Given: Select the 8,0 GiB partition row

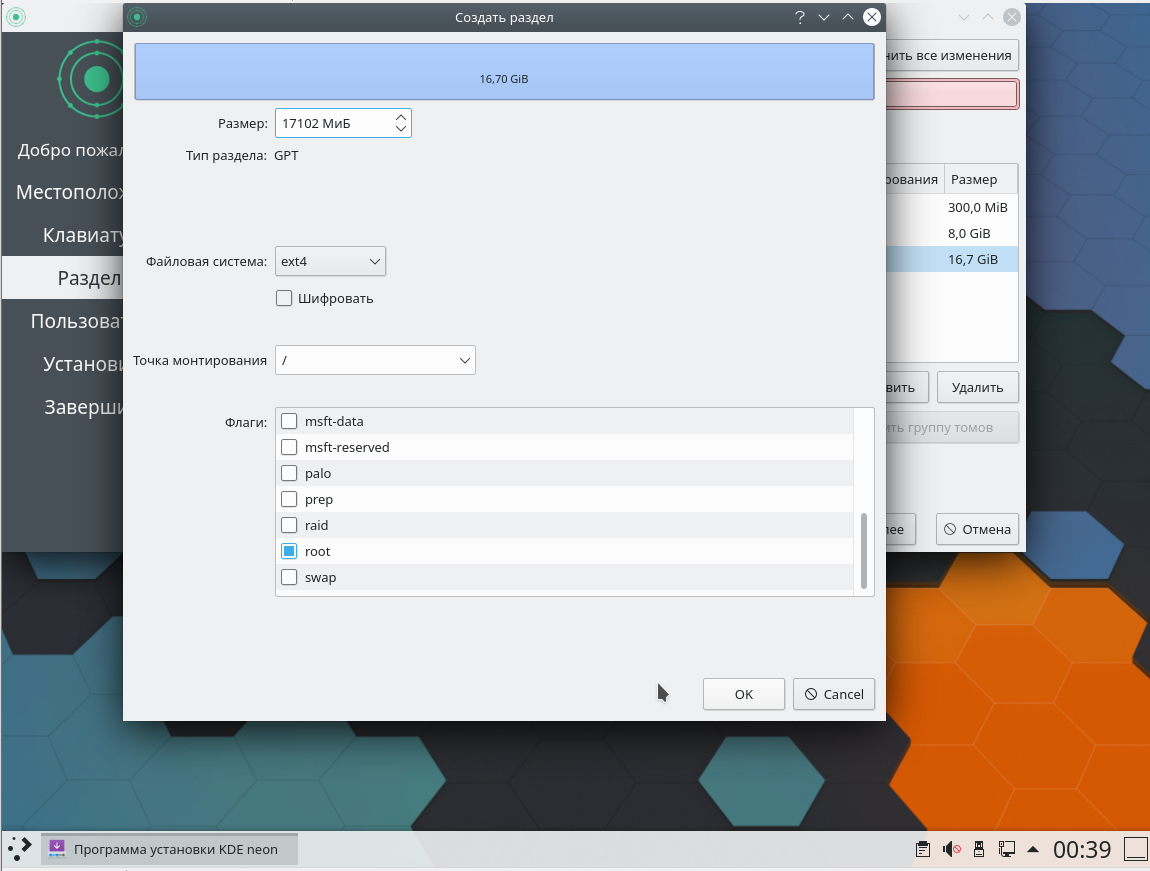Looking at the screenshot, I should click(952, 233).
